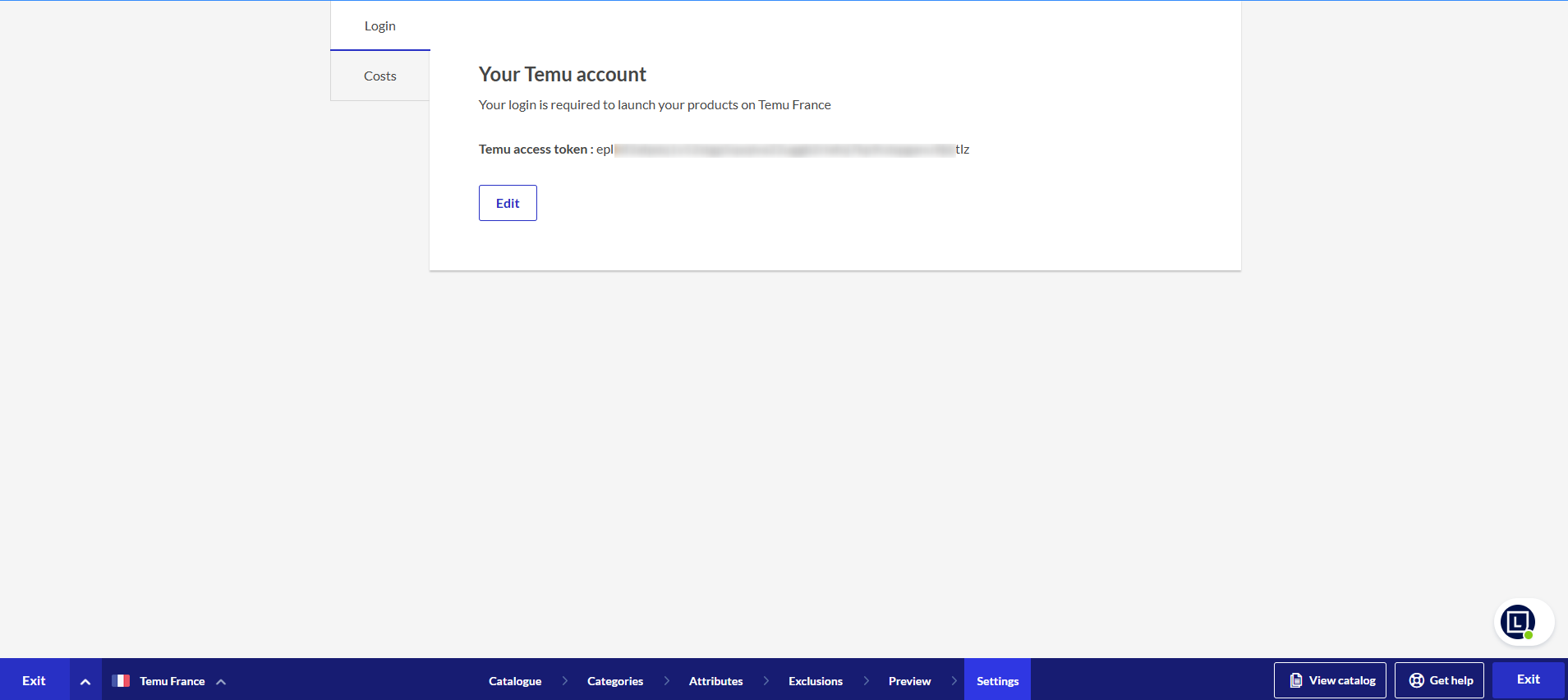The height and width of the screenshot is (700, 1568).
Task: Click the right Exit button
Action: point(1529,679)
